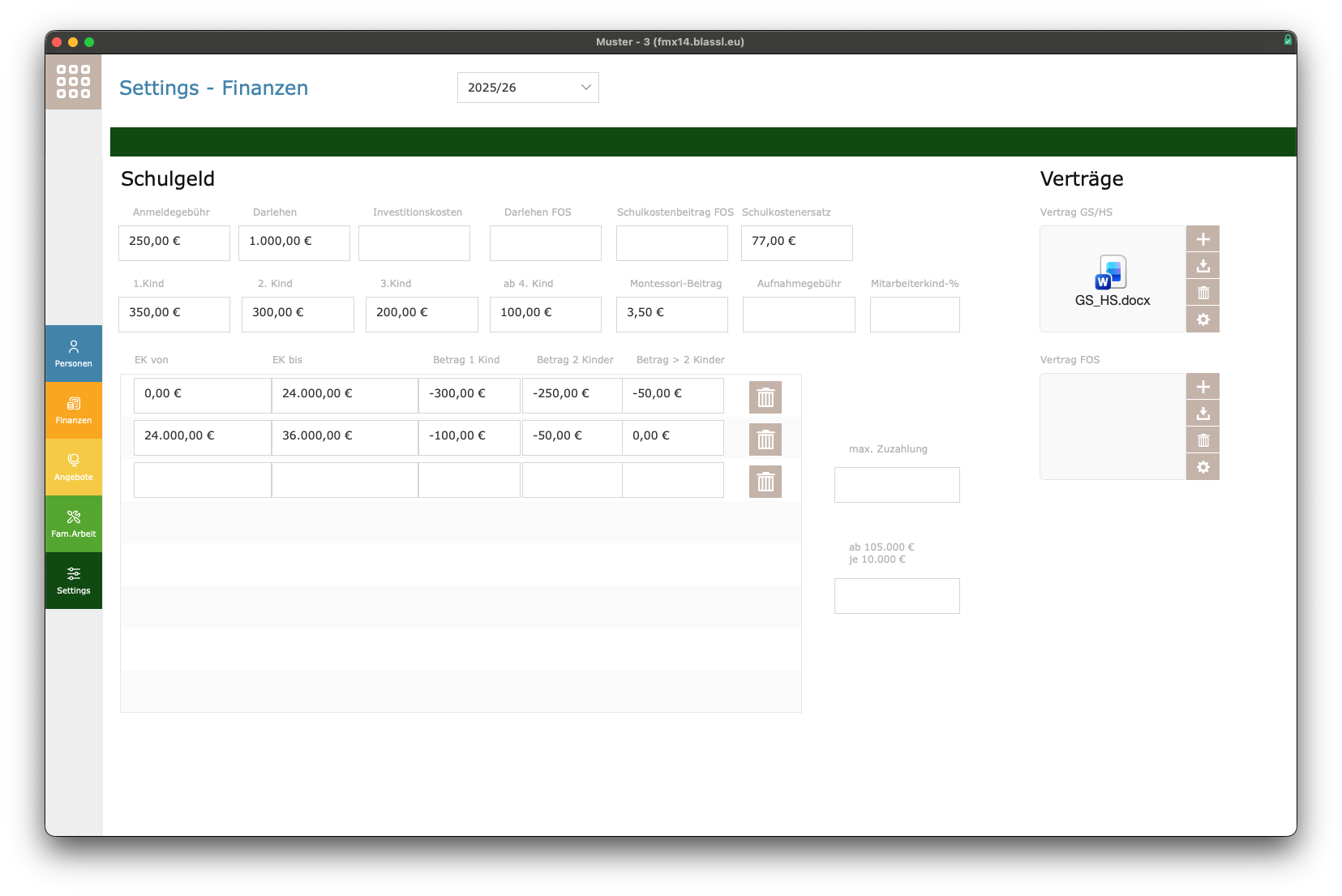Click the GS_HS.docx file thumbnail
Viewport: 1342px width, 896px height.
click(x=1112, y=280)
